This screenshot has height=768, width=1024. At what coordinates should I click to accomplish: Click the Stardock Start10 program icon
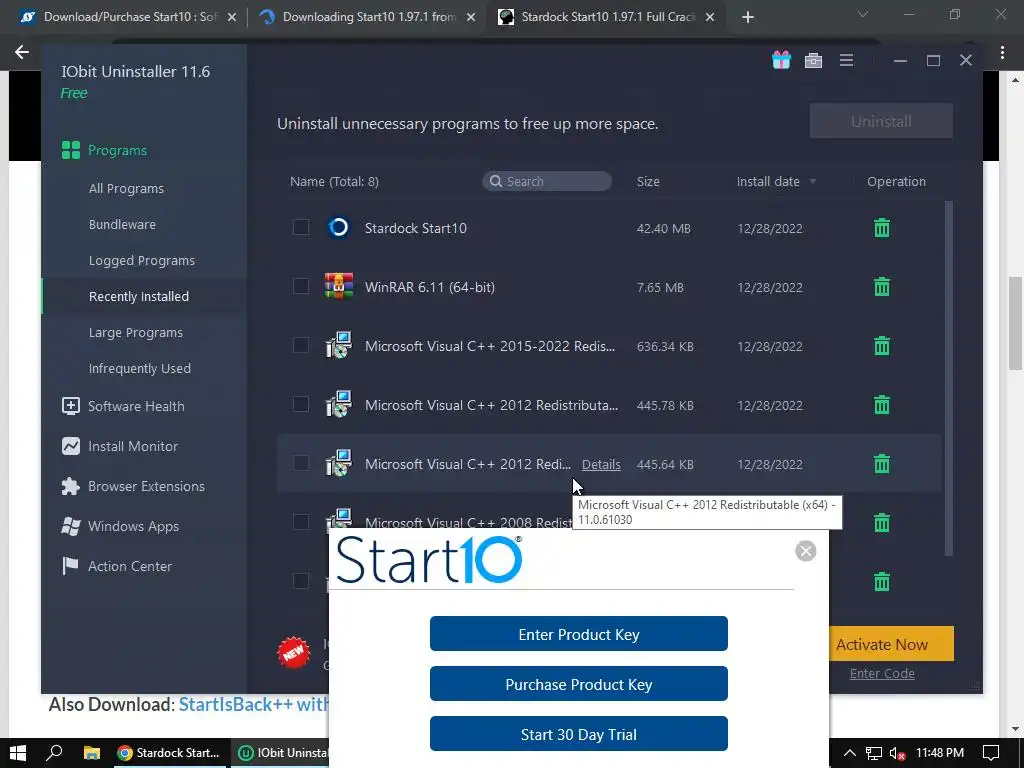(338, 227)
